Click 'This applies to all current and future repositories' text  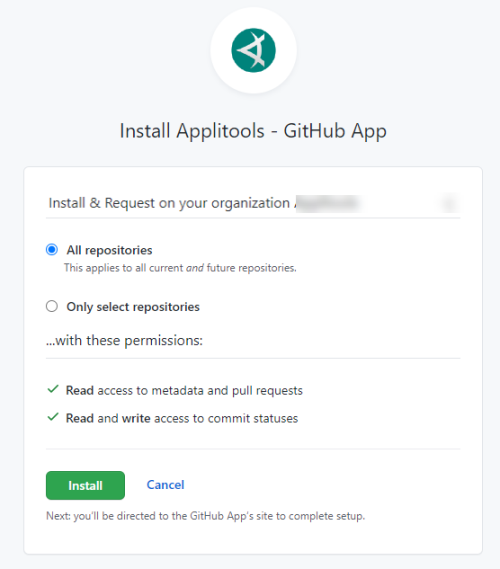click(180, 268)
